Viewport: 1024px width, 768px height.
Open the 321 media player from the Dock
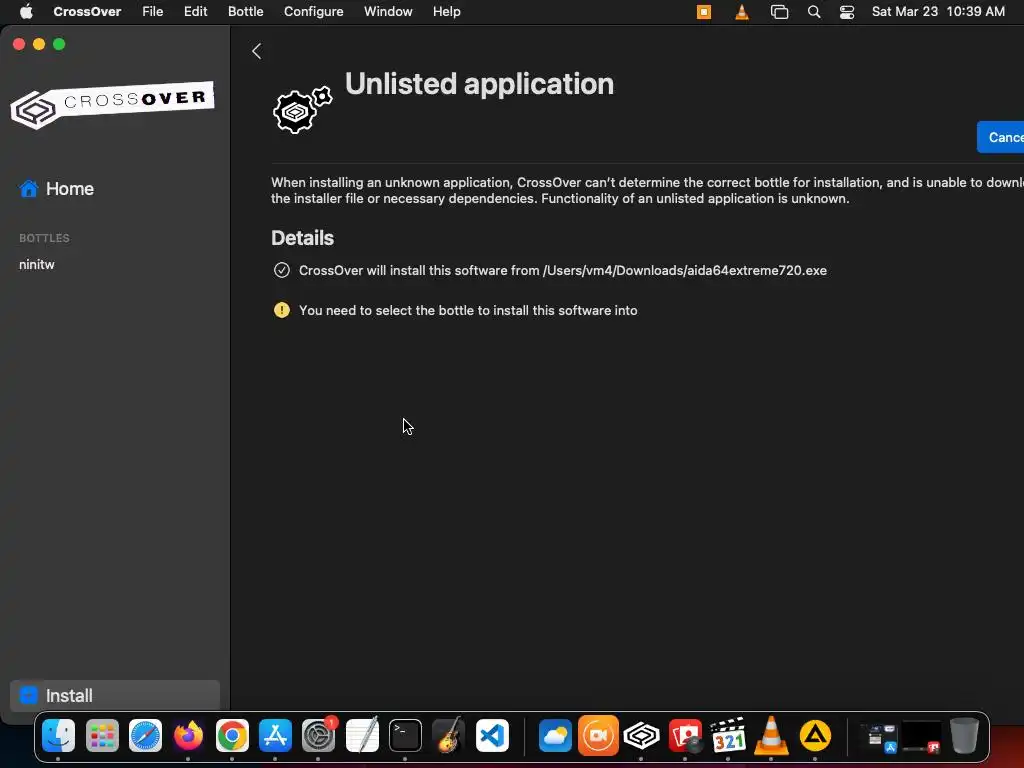pos(728,736)
